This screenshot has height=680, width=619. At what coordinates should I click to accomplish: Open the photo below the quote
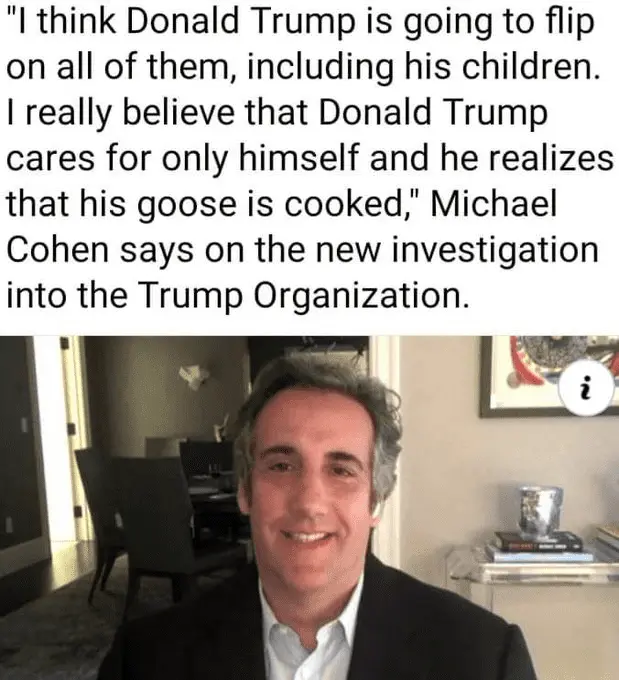tap(309, 508)
